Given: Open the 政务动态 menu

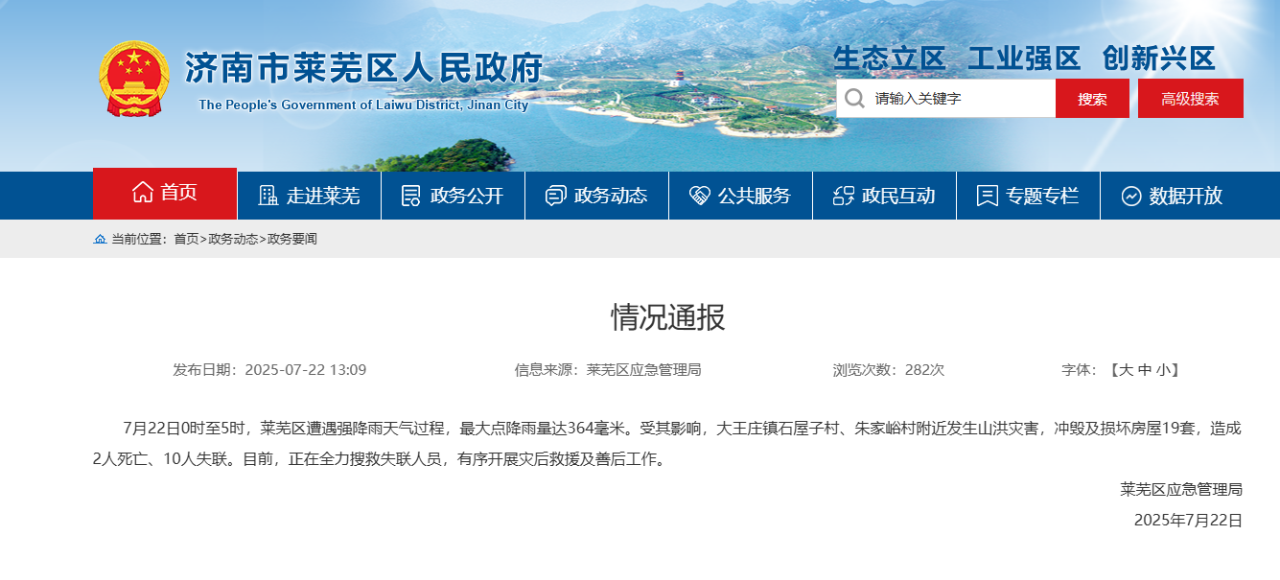Looking at the screenshot, I should point(597,196).
